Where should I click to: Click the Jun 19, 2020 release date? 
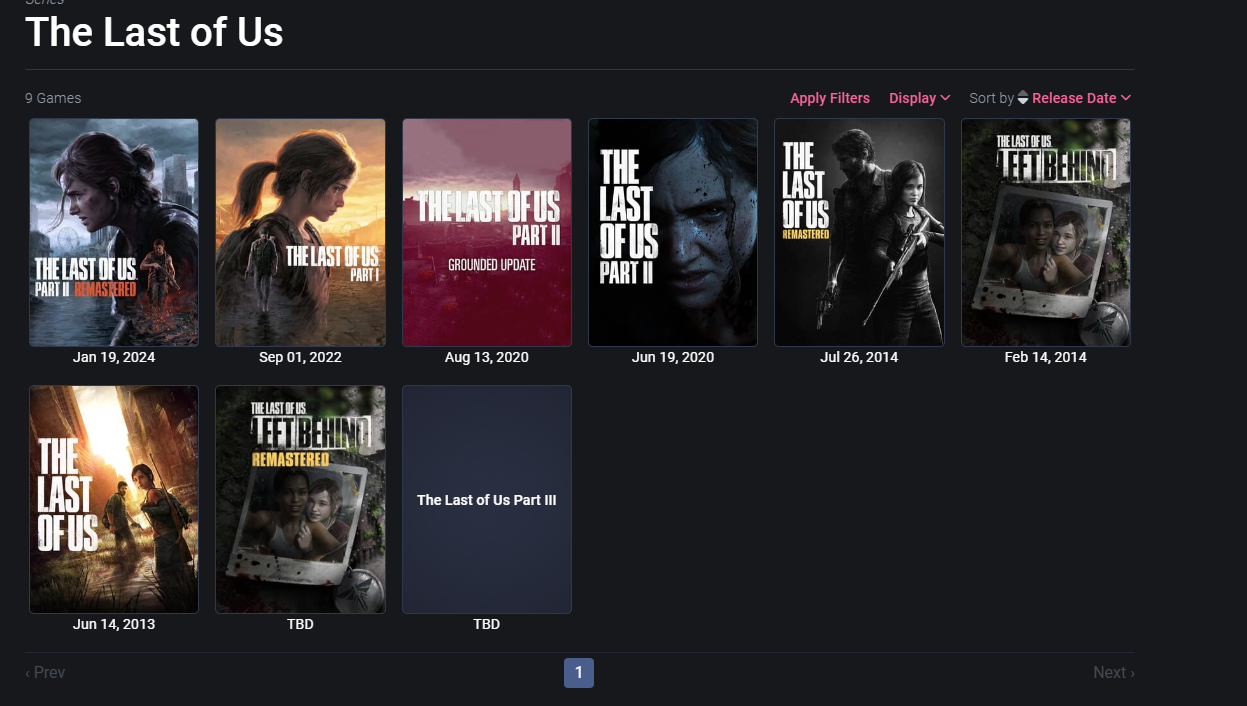(x=673, y=357)
